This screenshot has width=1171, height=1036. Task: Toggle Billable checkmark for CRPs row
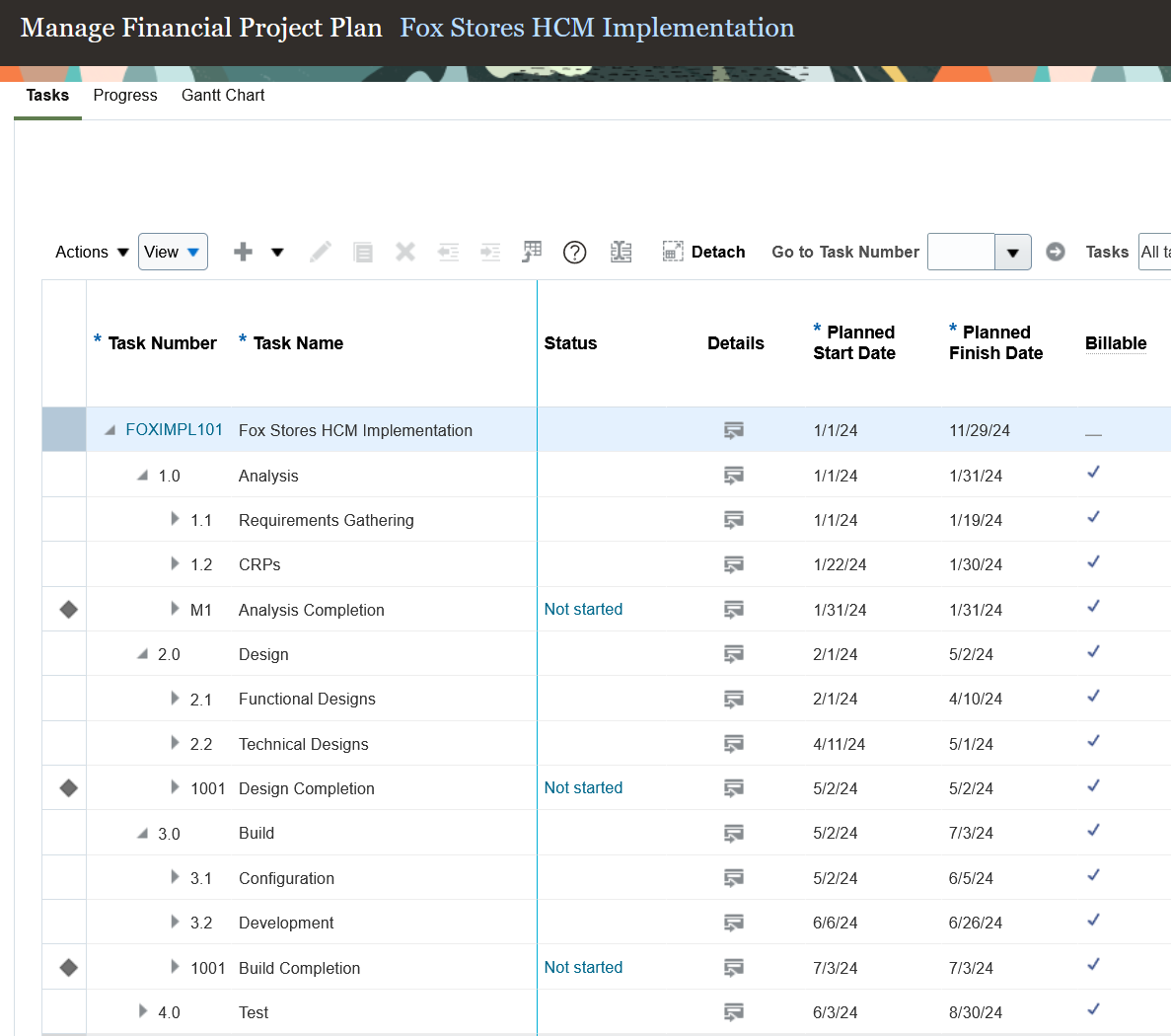[x=1093, y=561]
